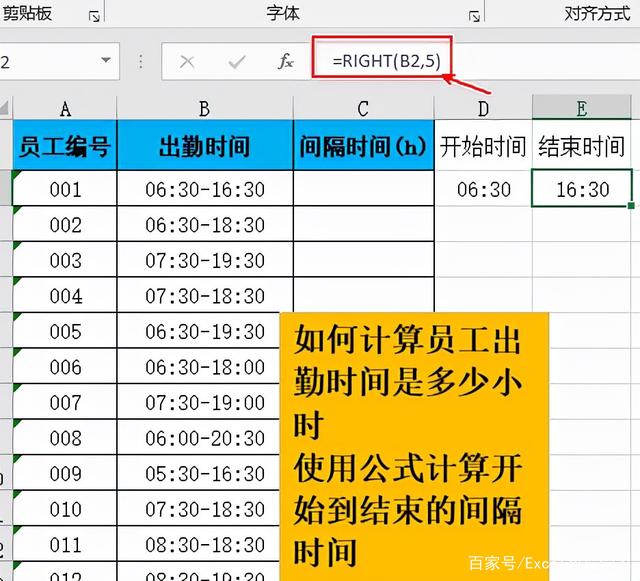640x581 pixels.
Task: Click employee number cell 004
Action: (65, 295)
